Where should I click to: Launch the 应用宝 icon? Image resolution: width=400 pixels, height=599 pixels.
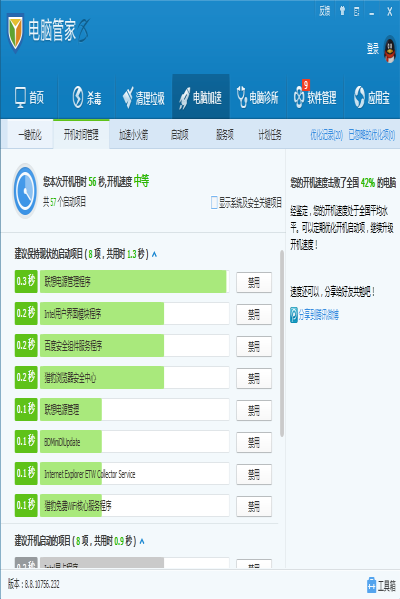pyautogui.click(x=360, y=97)
